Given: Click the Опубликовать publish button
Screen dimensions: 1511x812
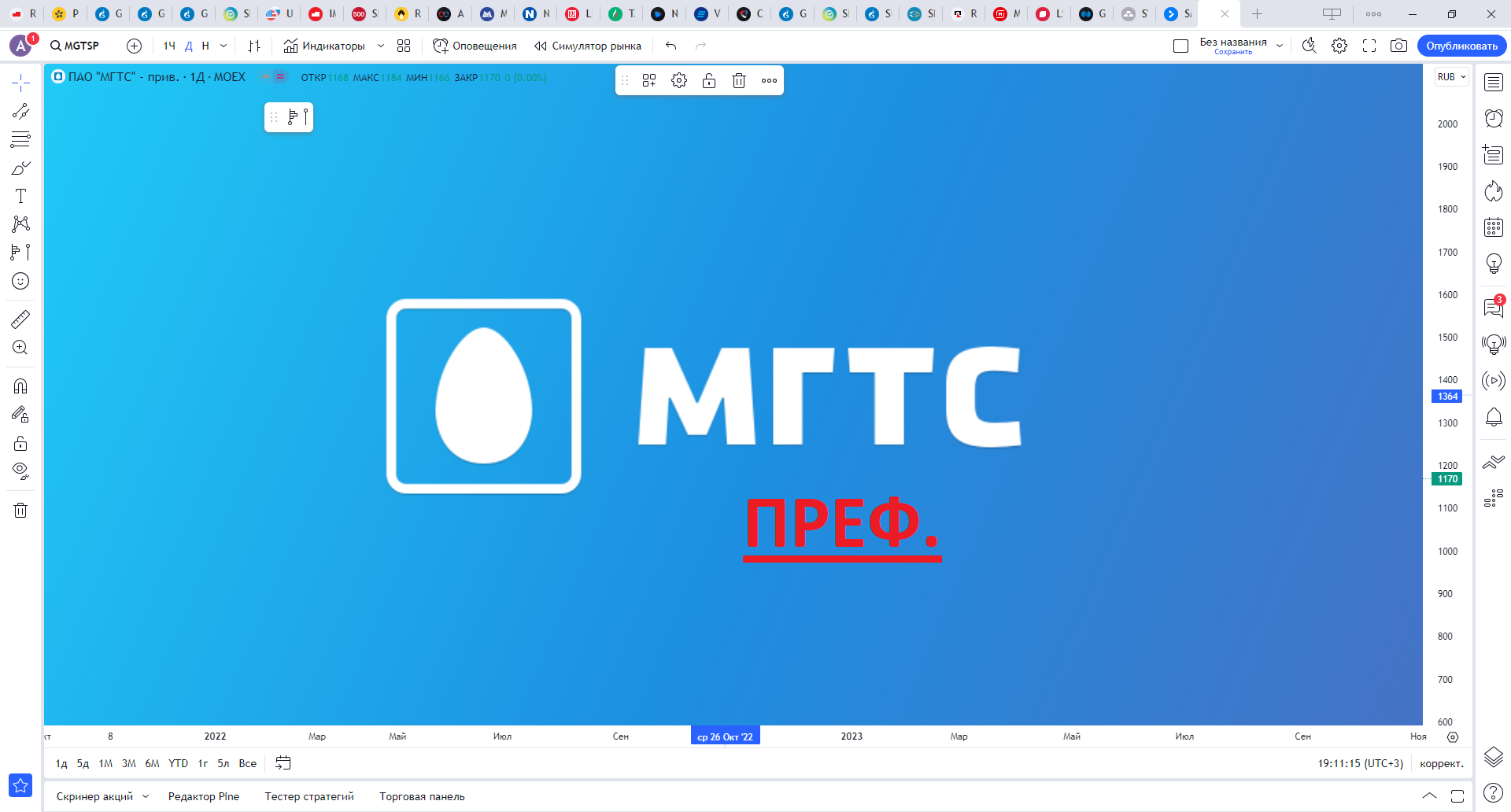Looking at the screenshot, I should click(x=1462, y=46).
